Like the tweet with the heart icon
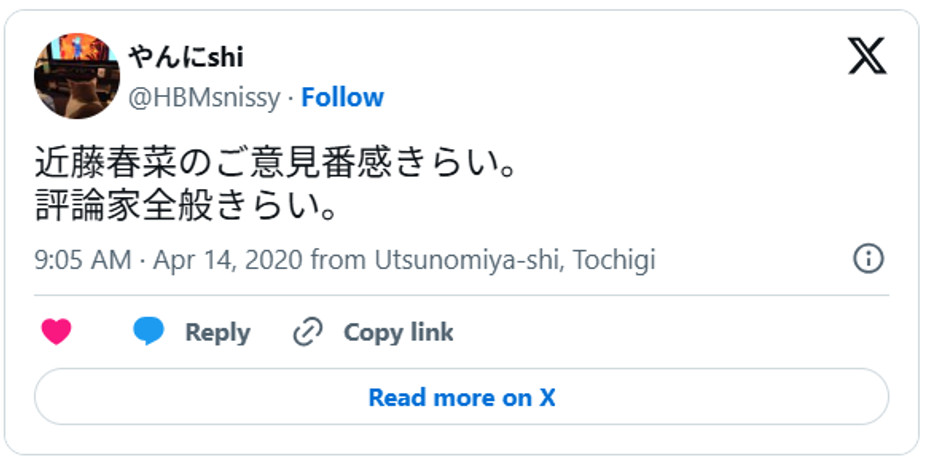928x467 pixels. [x=57, y=332]
